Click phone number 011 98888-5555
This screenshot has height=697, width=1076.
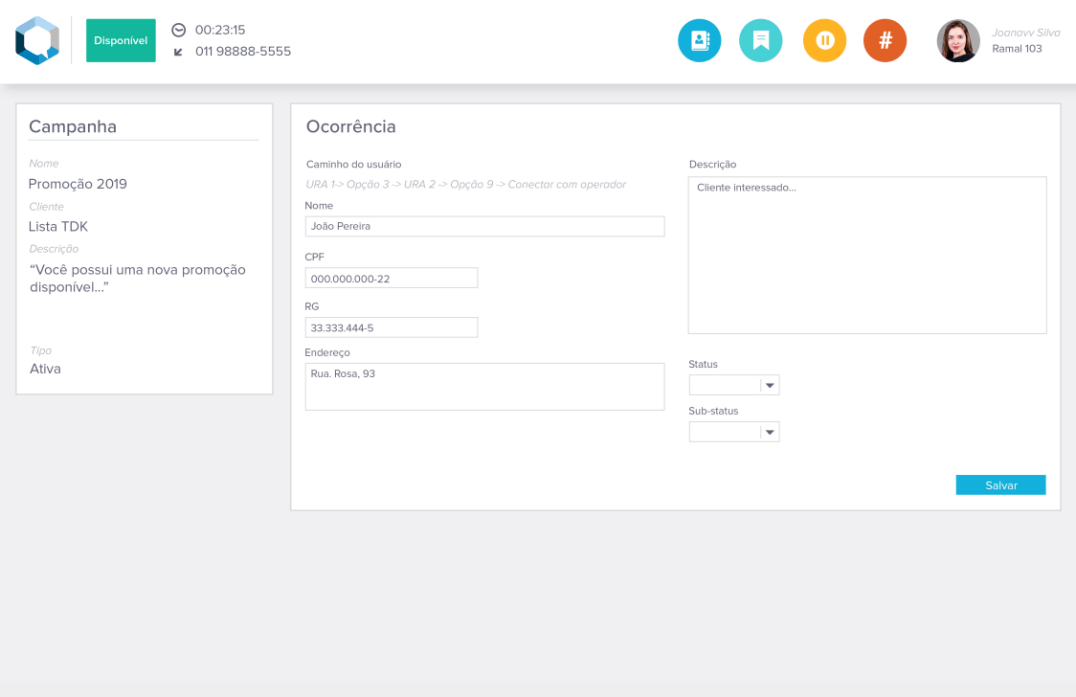click(x=243, y=51)
